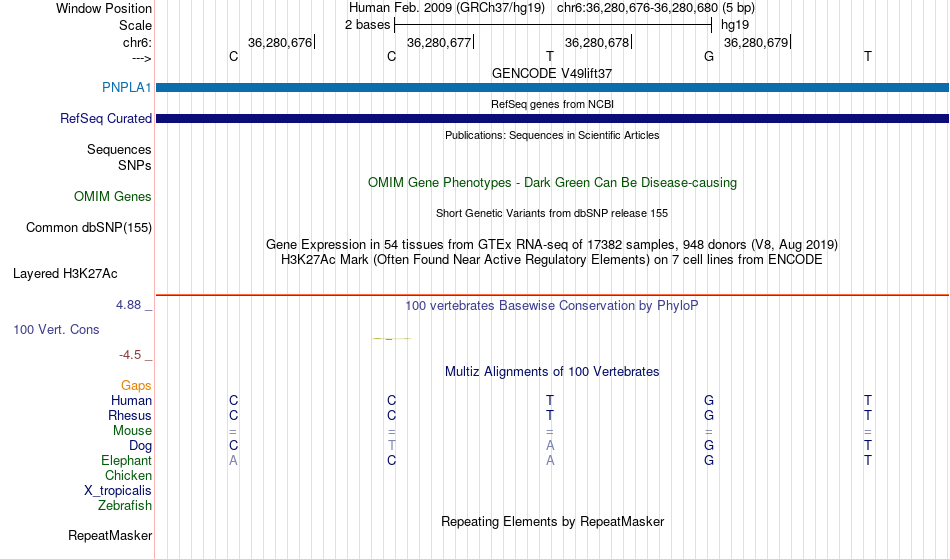Screen dimensions: 950x559
Task: Click the Dog species row label
Action: coord(140,446)
